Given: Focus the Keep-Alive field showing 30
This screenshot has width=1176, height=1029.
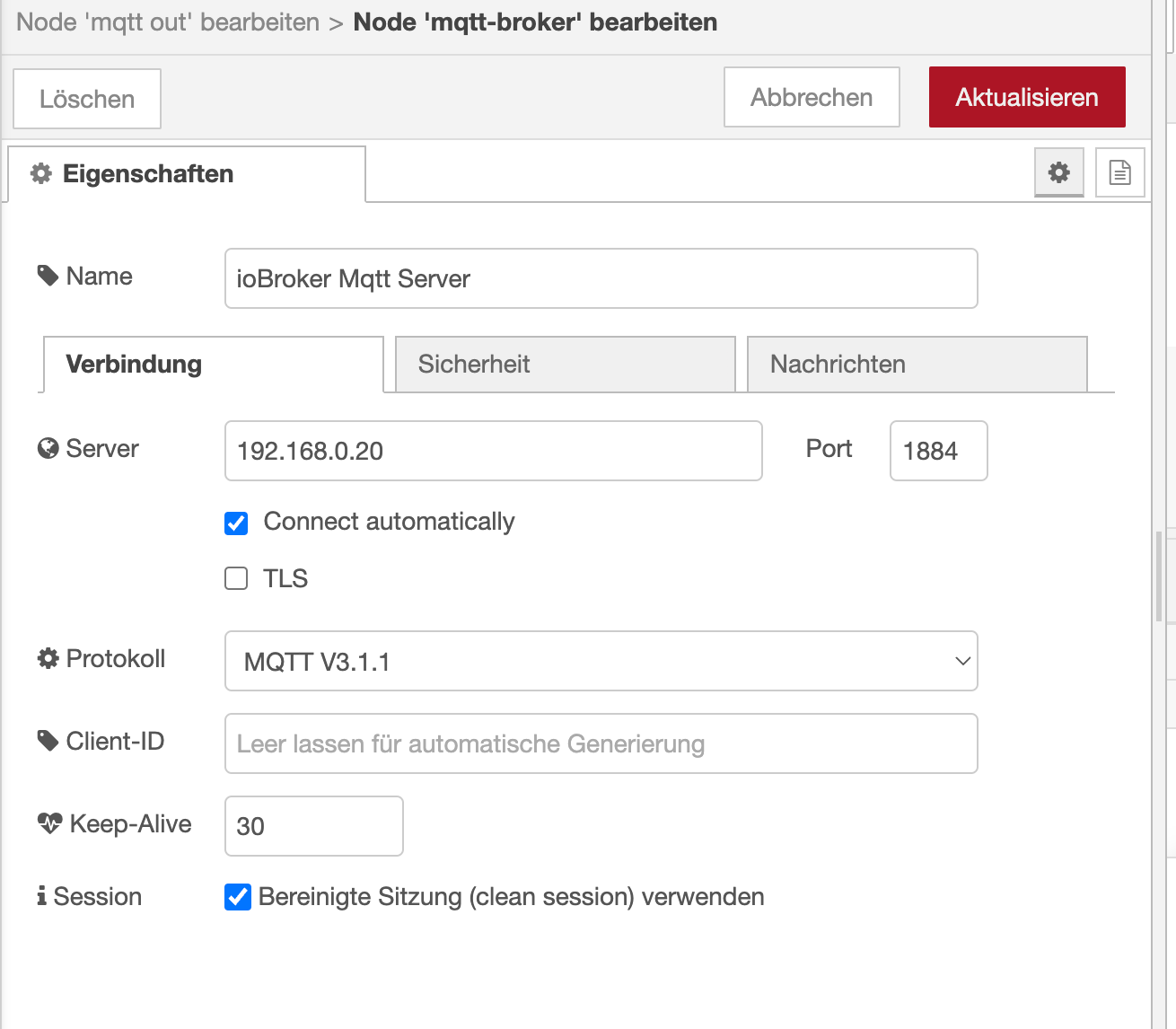Looking at the screenshot, I should 313,826.
